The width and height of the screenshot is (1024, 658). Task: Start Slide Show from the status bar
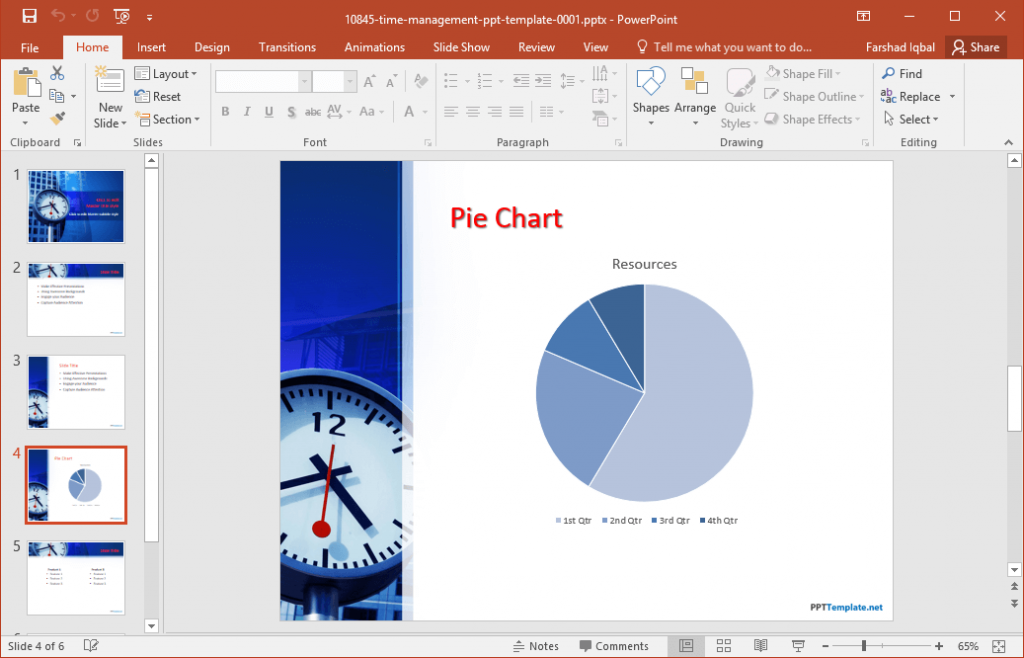pyautogui.click(x=797, y=645)
